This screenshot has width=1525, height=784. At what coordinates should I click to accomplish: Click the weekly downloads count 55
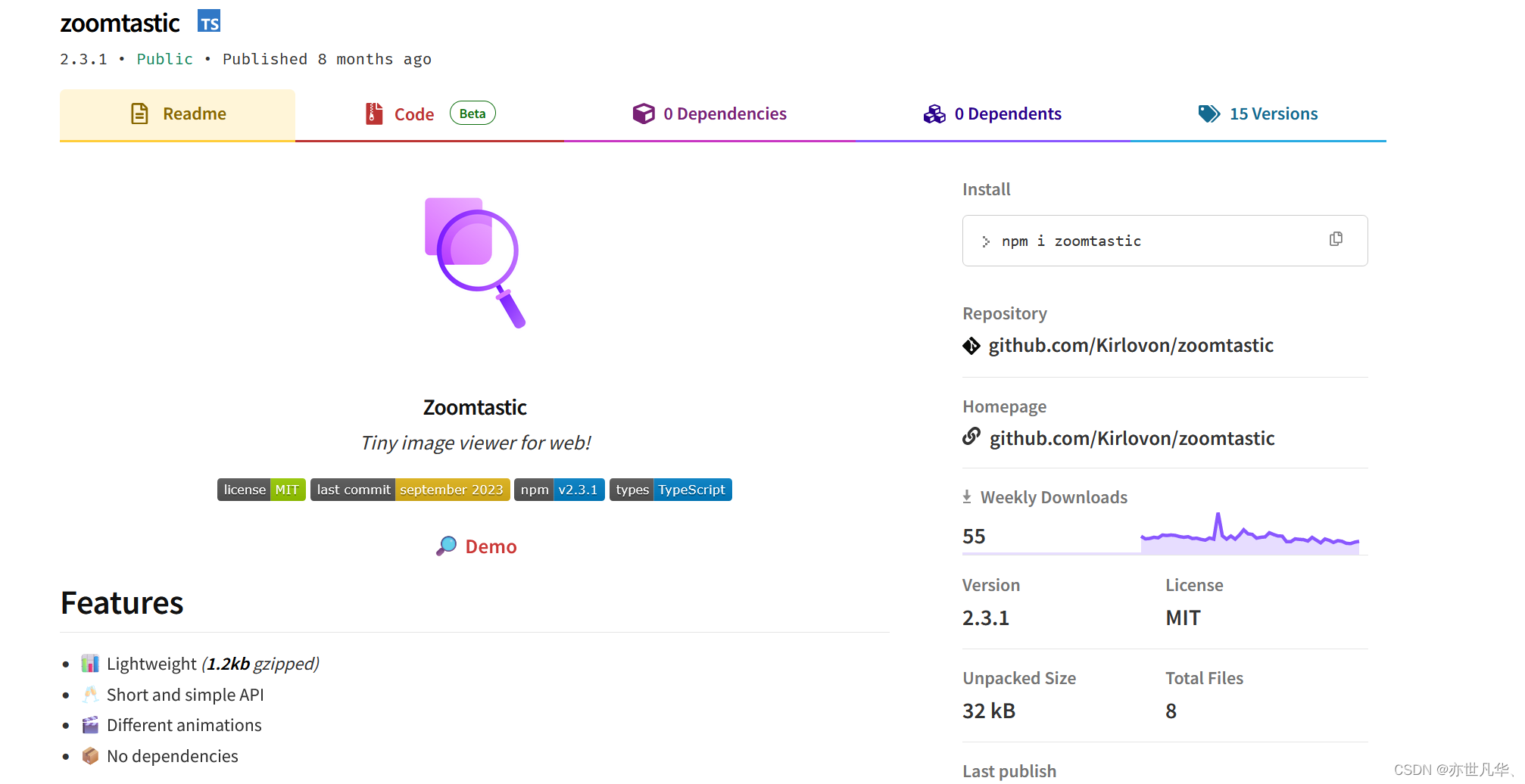pyautogui.click(x=974, y=537)
